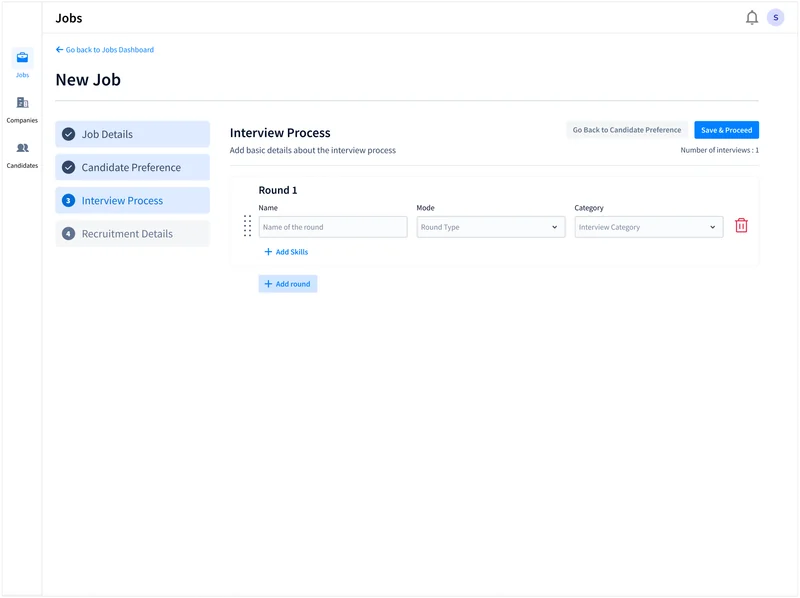The image size is (800, 598).
Task: Click the Jobs header title
Action: click(x=69, y=18)
